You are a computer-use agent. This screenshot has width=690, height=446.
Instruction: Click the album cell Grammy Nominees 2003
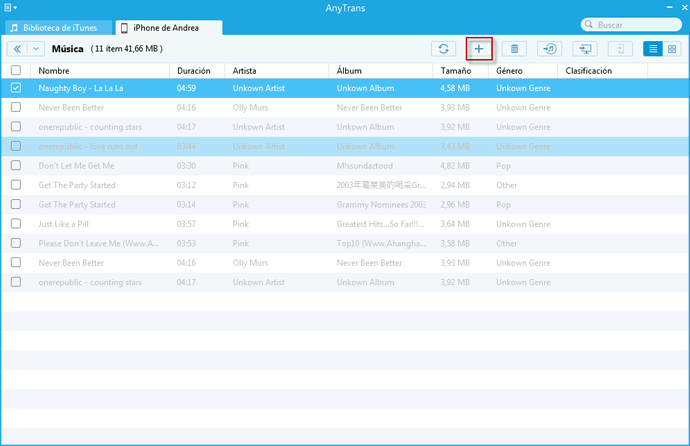(x=381, y=205)
